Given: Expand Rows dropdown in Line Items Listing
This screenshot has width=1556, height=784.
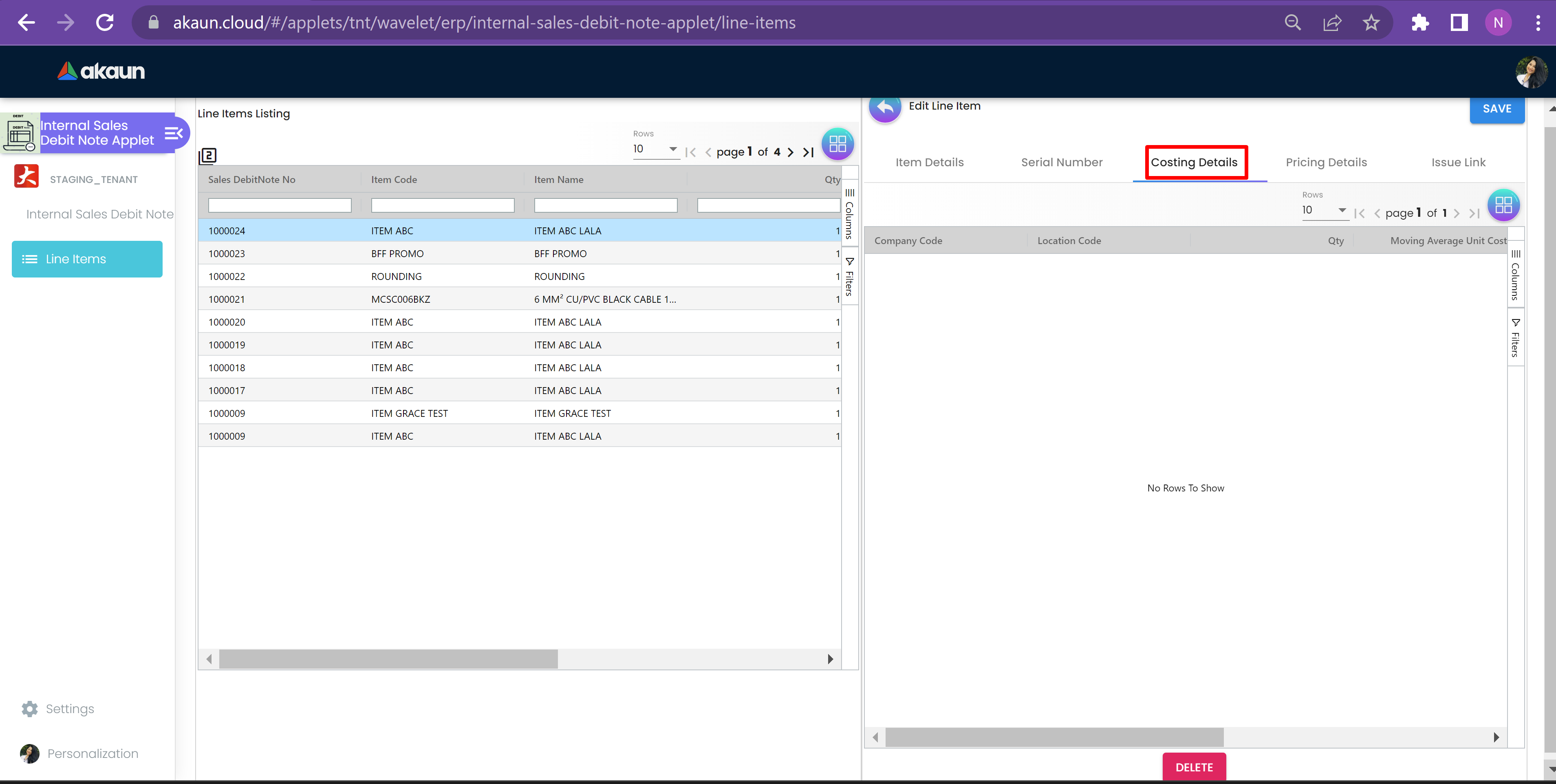Looking at the screenshot, I should click(x=655, y=149).
